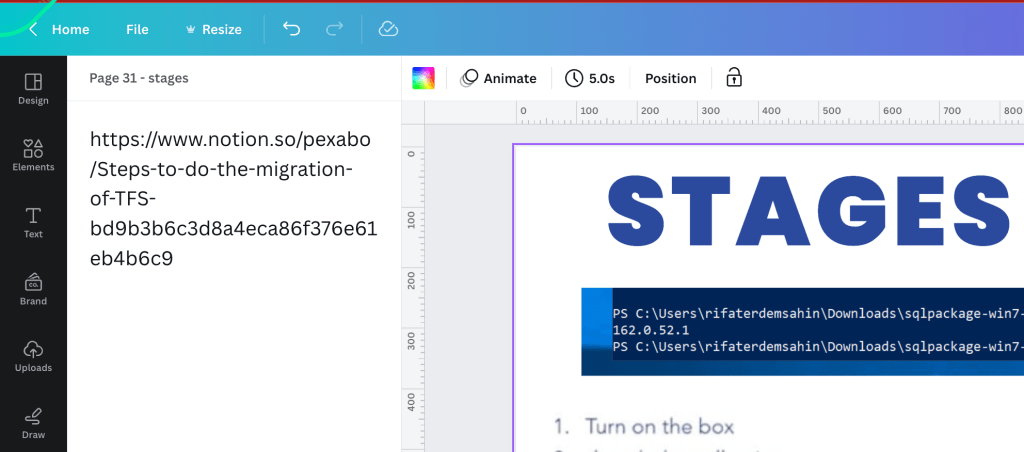Open Animate options
1024x452 pixels.
pyautogui.click(x=498, y=78)
